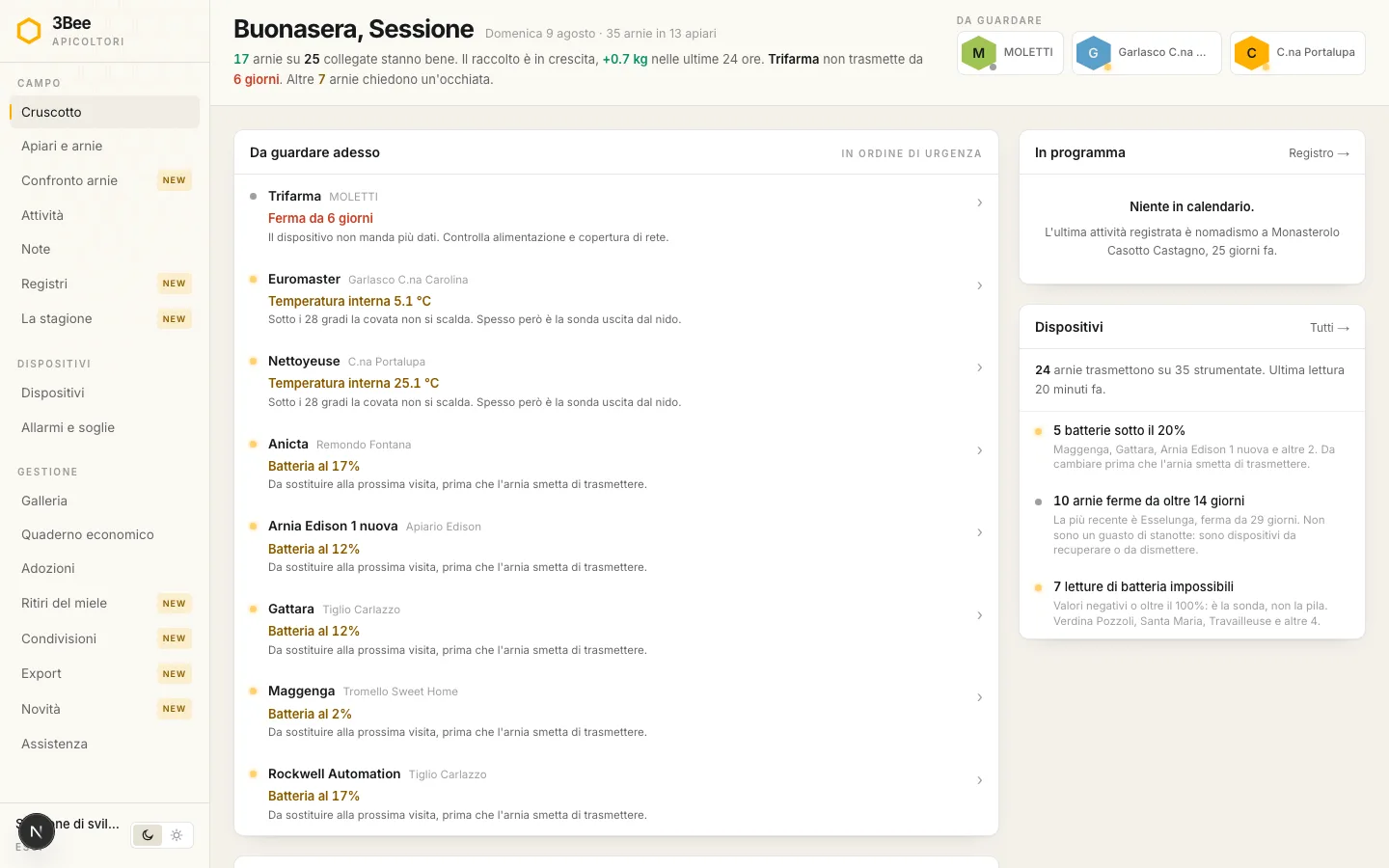This screenshot has height=868, width=1389.
Task: Switch to light theme with sun icon
Action: [x=177, y=835]
